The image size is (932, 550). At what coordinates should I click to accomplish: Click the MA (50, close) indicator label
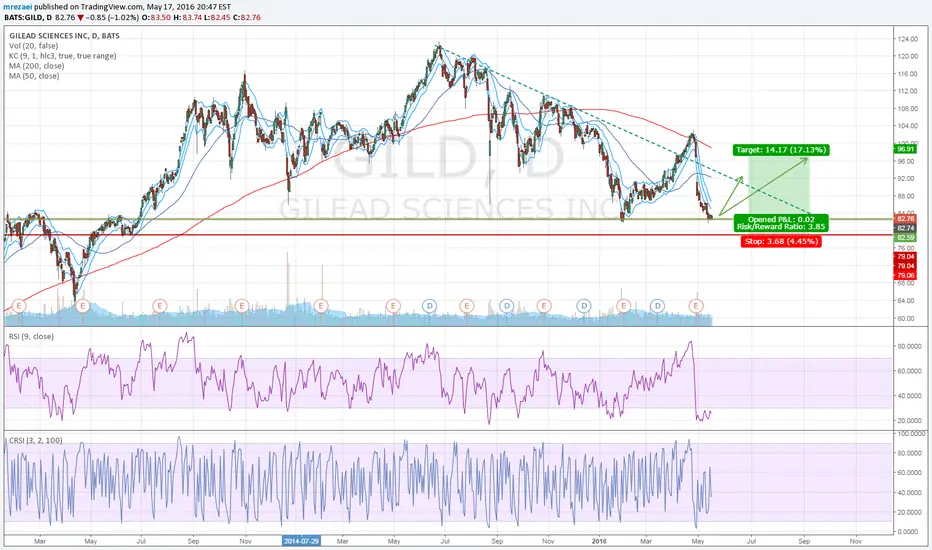pos(34,76)
